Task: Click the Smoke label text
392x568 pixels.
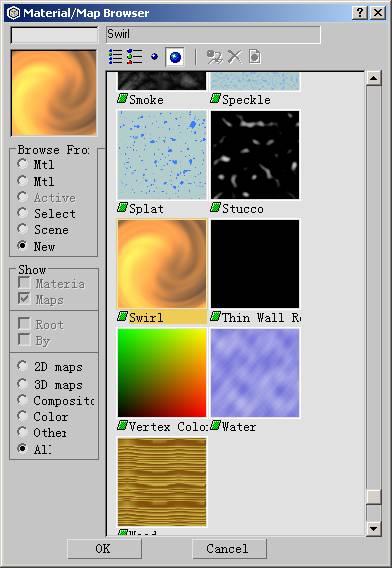Action: (x=146, y=99)
